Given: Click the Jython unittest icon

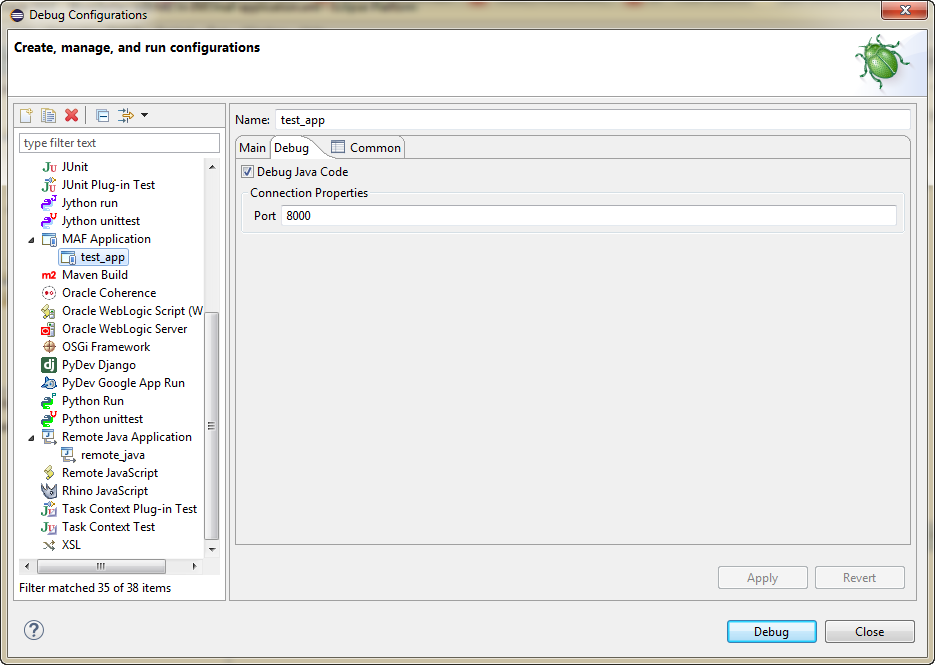Looking at the screenshot, I should click(x=49, y=221).
